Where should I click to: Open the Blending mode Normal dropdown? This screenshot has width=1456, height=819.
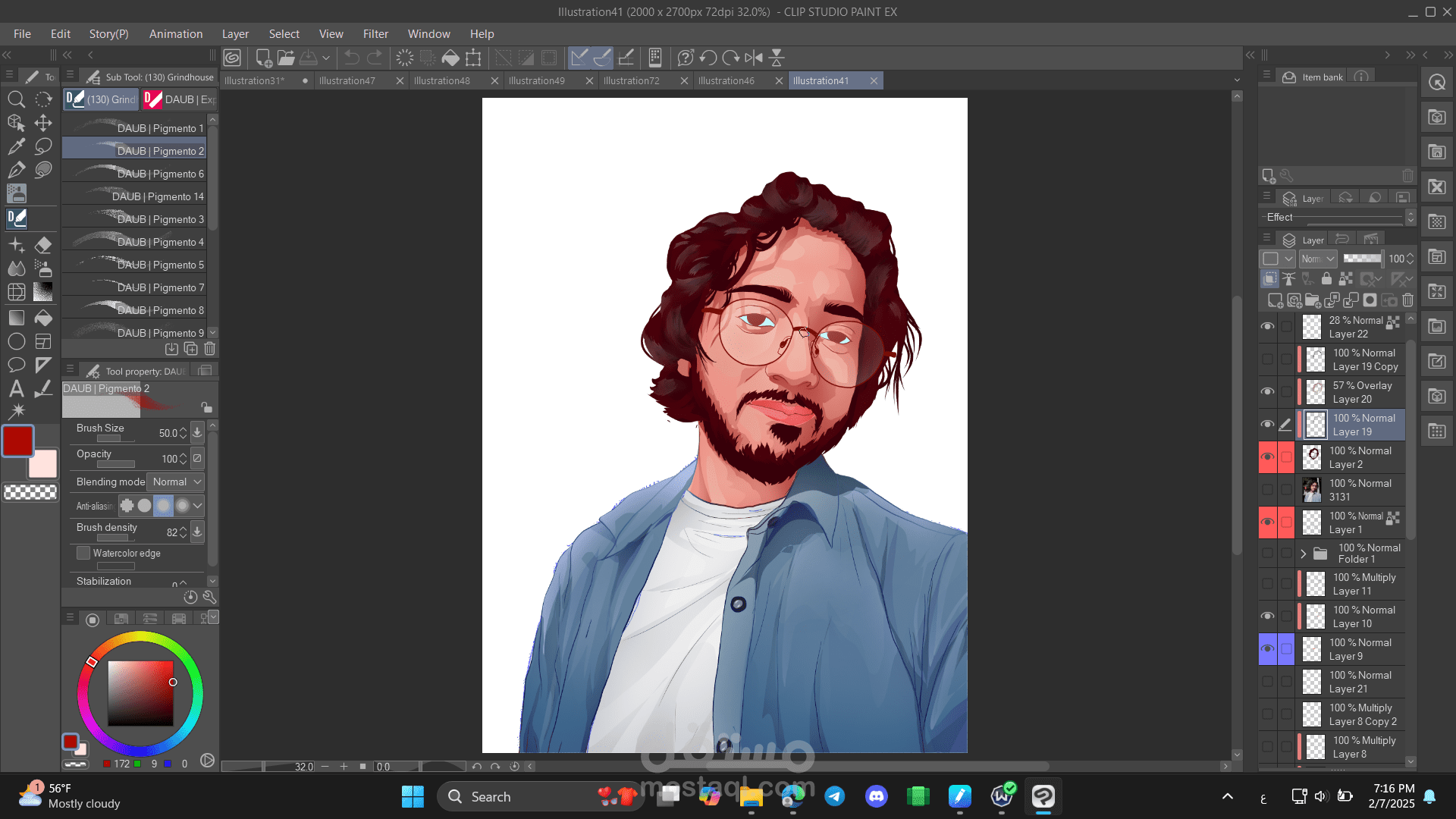tap(177, 482)
